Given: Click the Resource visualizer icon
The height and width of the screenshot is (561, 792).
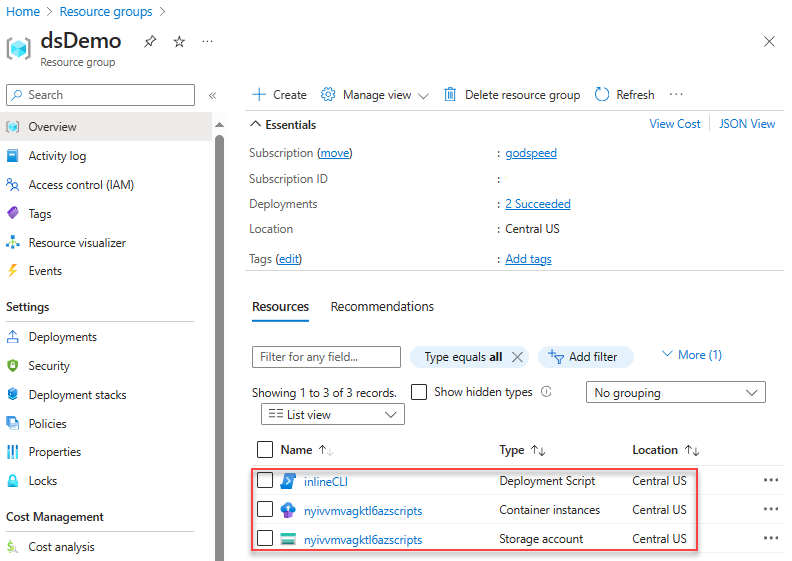Looking at the screenshot, I should coord(13,242).
